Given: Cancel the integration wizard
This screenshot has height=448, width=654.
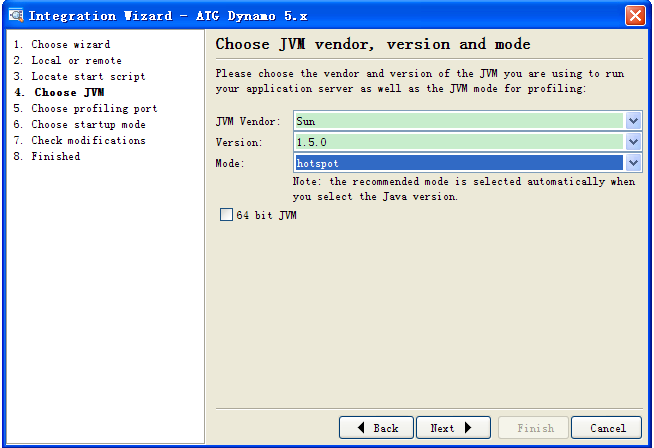Looking at the screenshot, I should click(x=606, y=428).
